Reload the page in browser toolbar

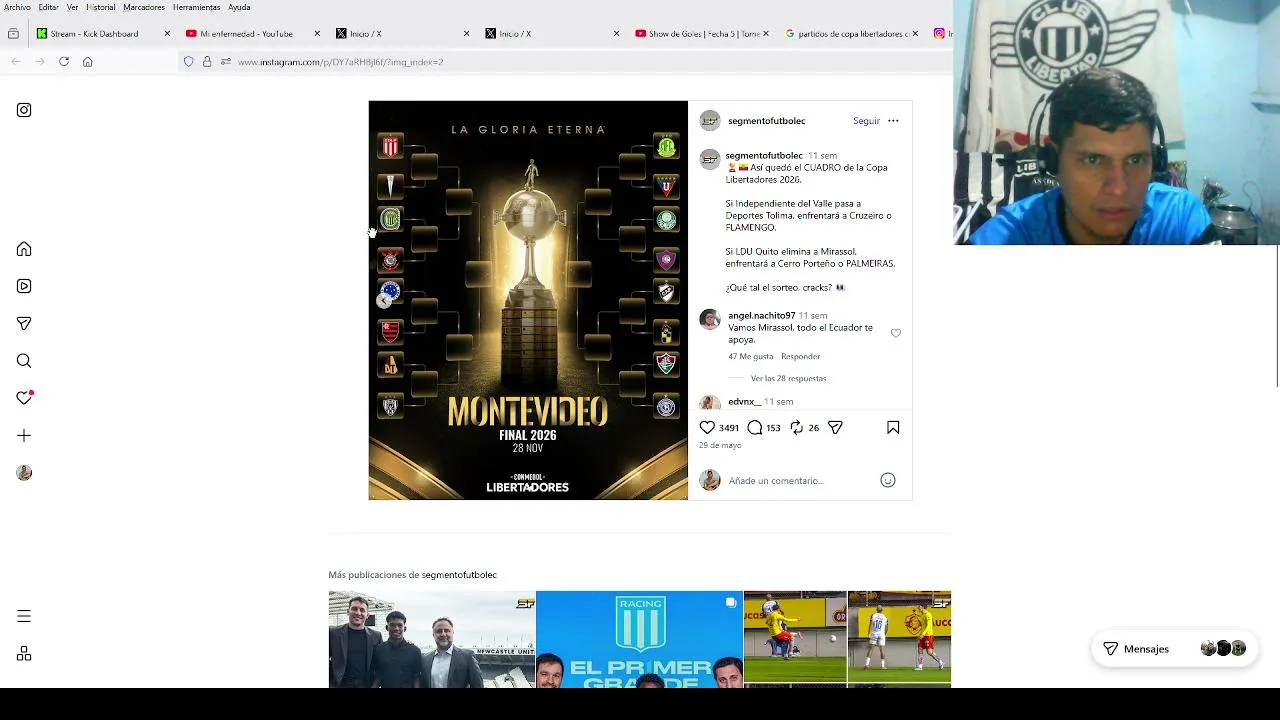(64, 62)
